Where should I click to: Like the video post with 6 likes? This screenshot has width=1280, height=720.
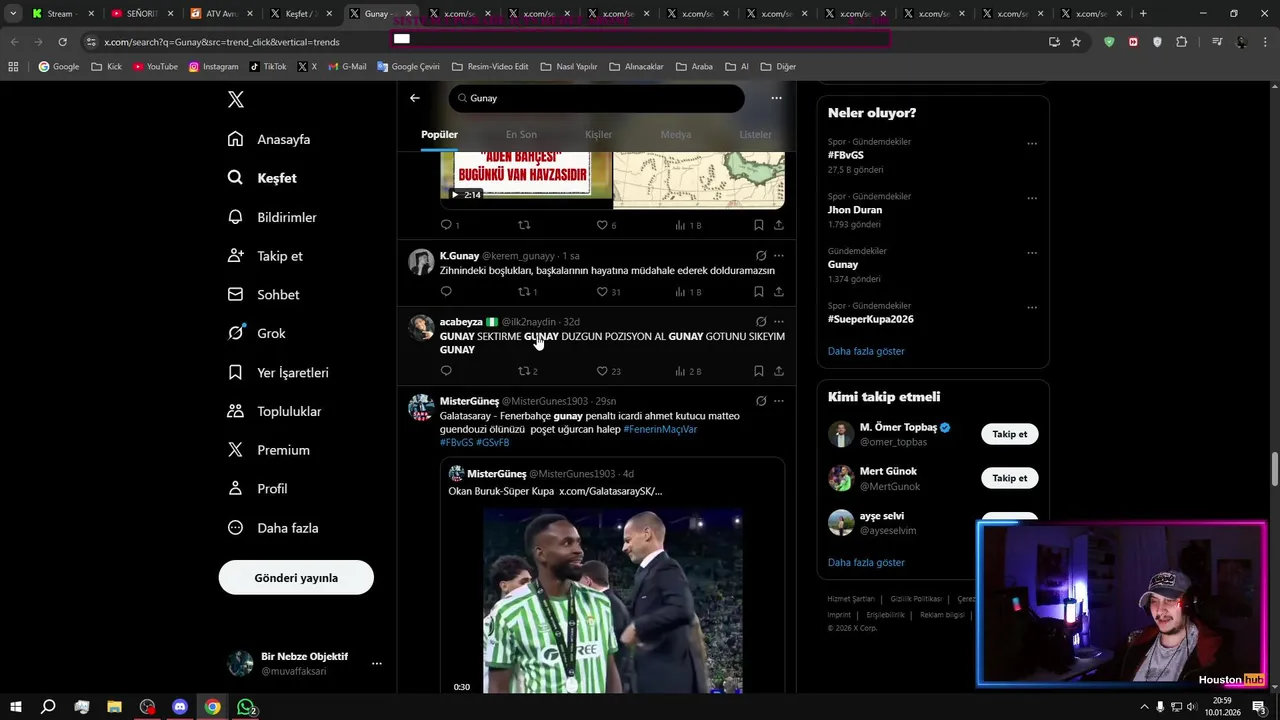[602, 225]
